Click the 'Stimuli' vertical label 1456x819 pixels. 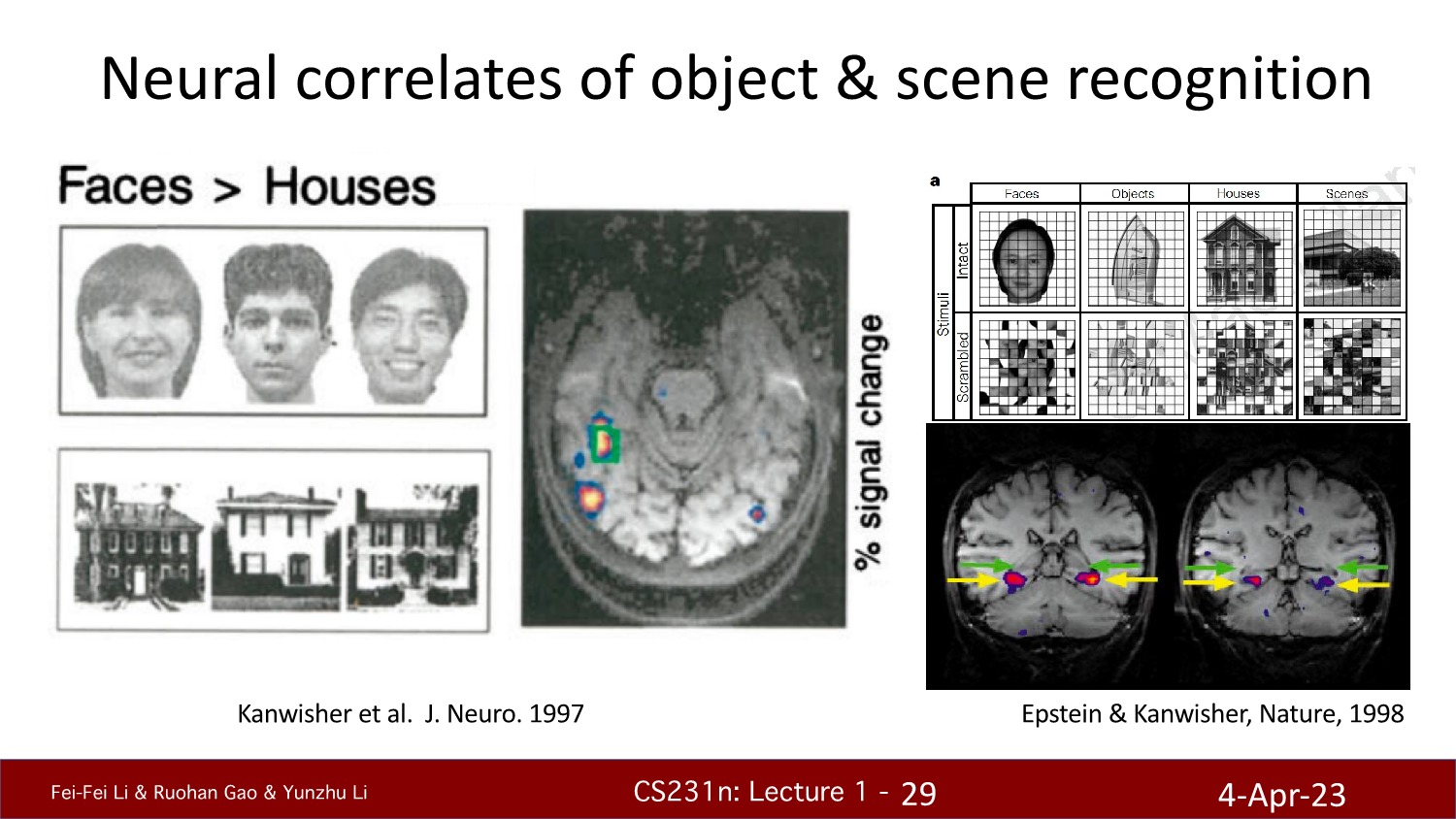coord(943,313)
